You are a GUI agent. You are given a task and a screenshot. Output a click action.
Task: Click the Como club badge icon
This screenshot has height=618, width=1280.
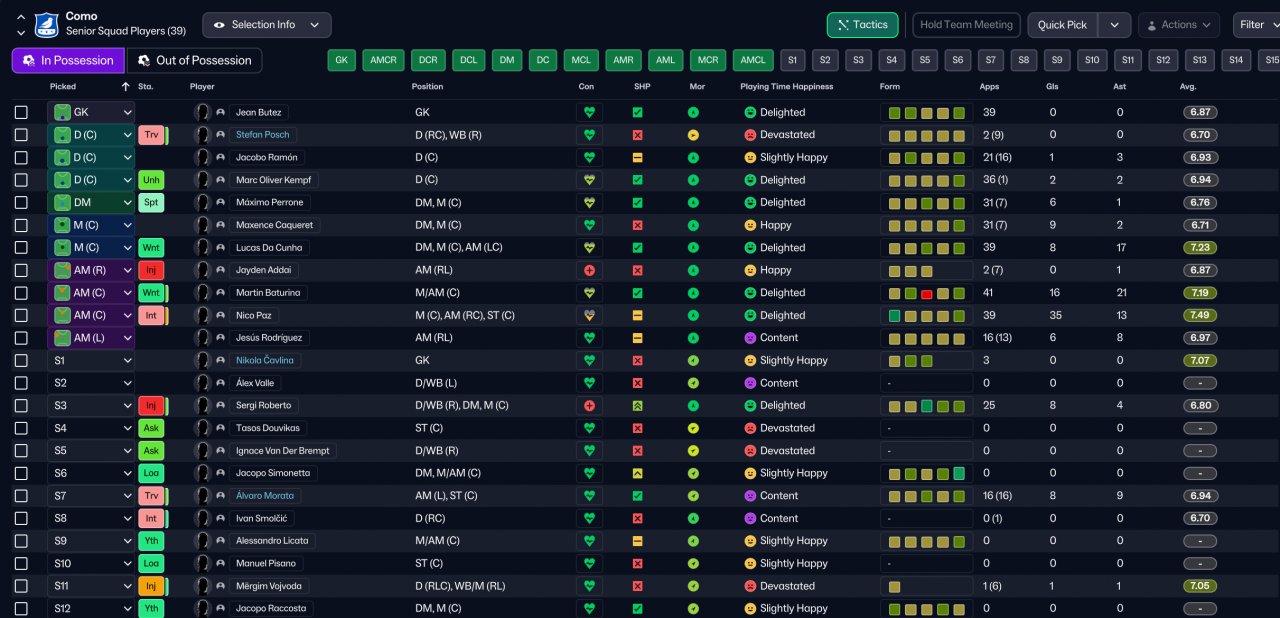tap(47, 24)
